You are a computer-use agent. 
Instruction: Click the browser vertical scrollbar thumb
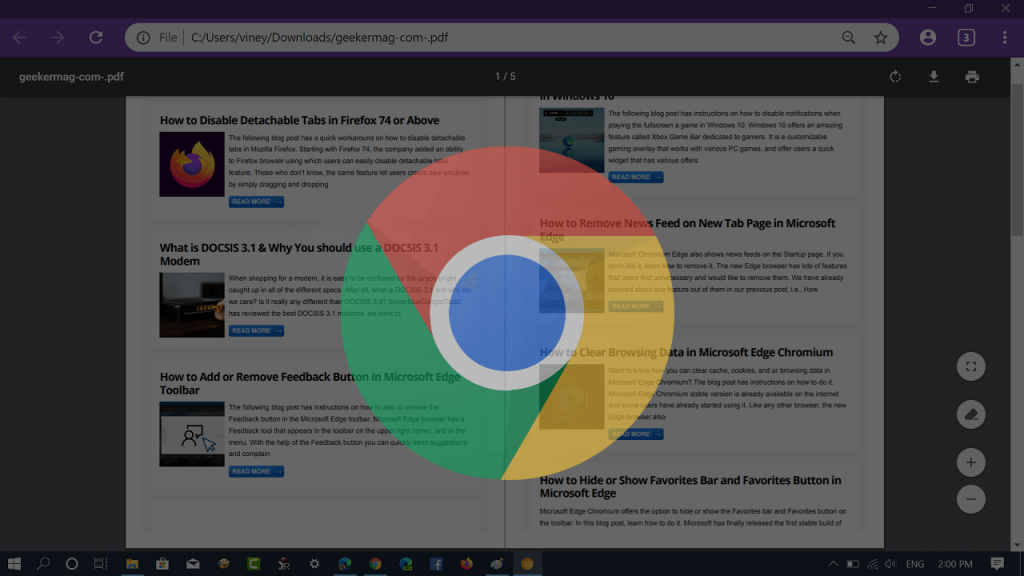[1017, 158]
